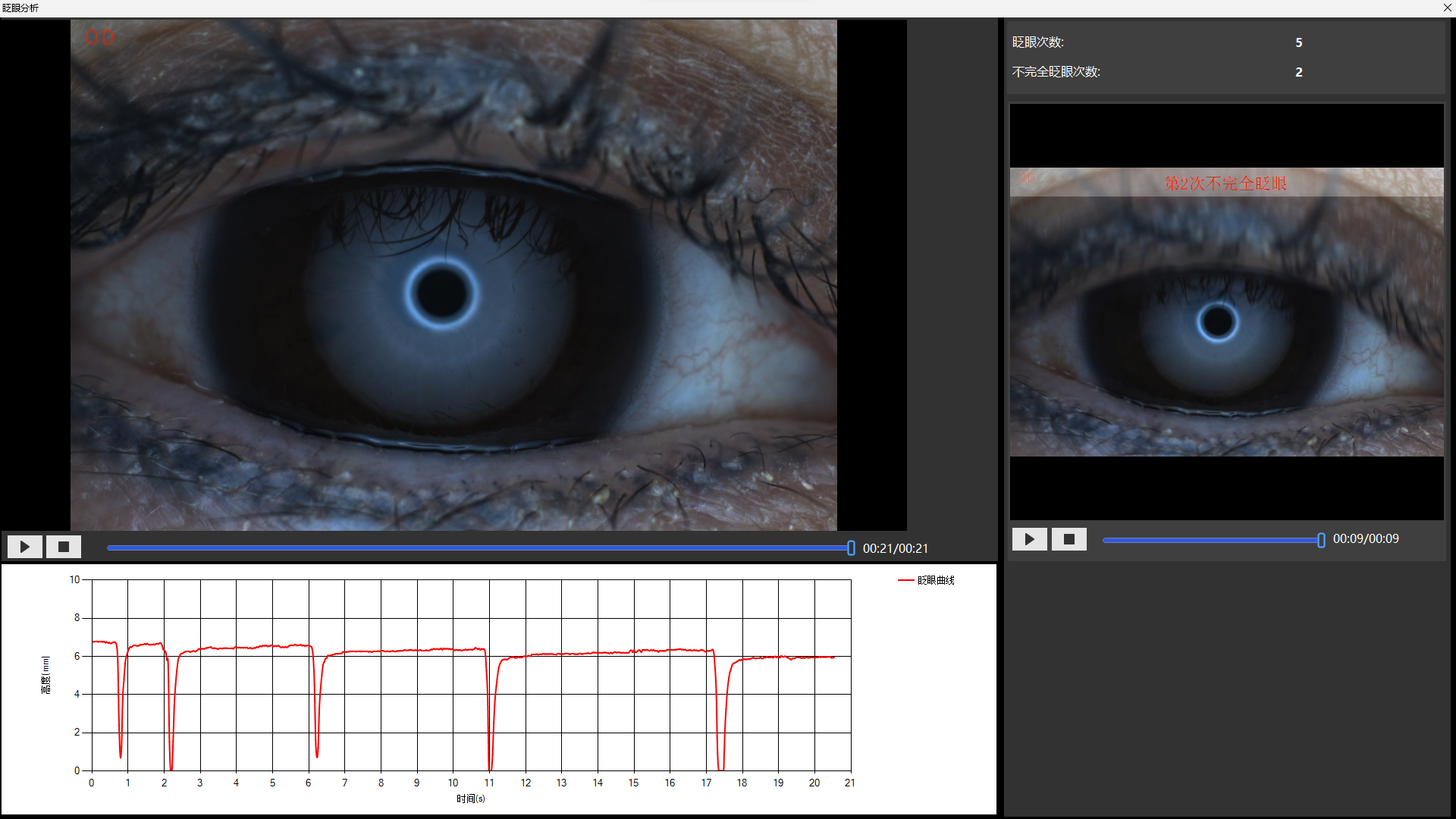
Task: Click the middle of main video timeline
Action: (479, 548)
